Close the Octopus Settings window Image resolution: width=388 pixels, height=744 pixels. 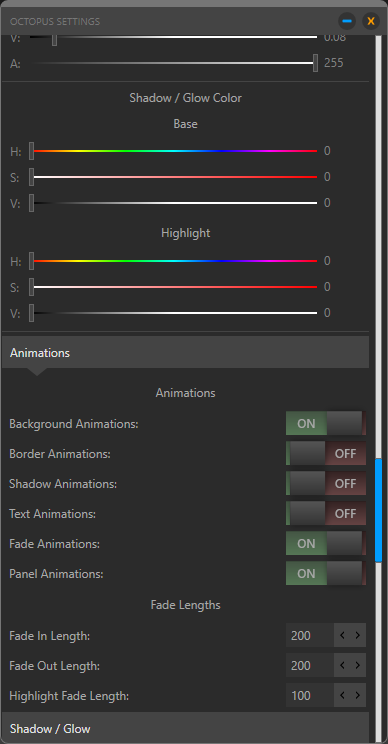point(371,21)
